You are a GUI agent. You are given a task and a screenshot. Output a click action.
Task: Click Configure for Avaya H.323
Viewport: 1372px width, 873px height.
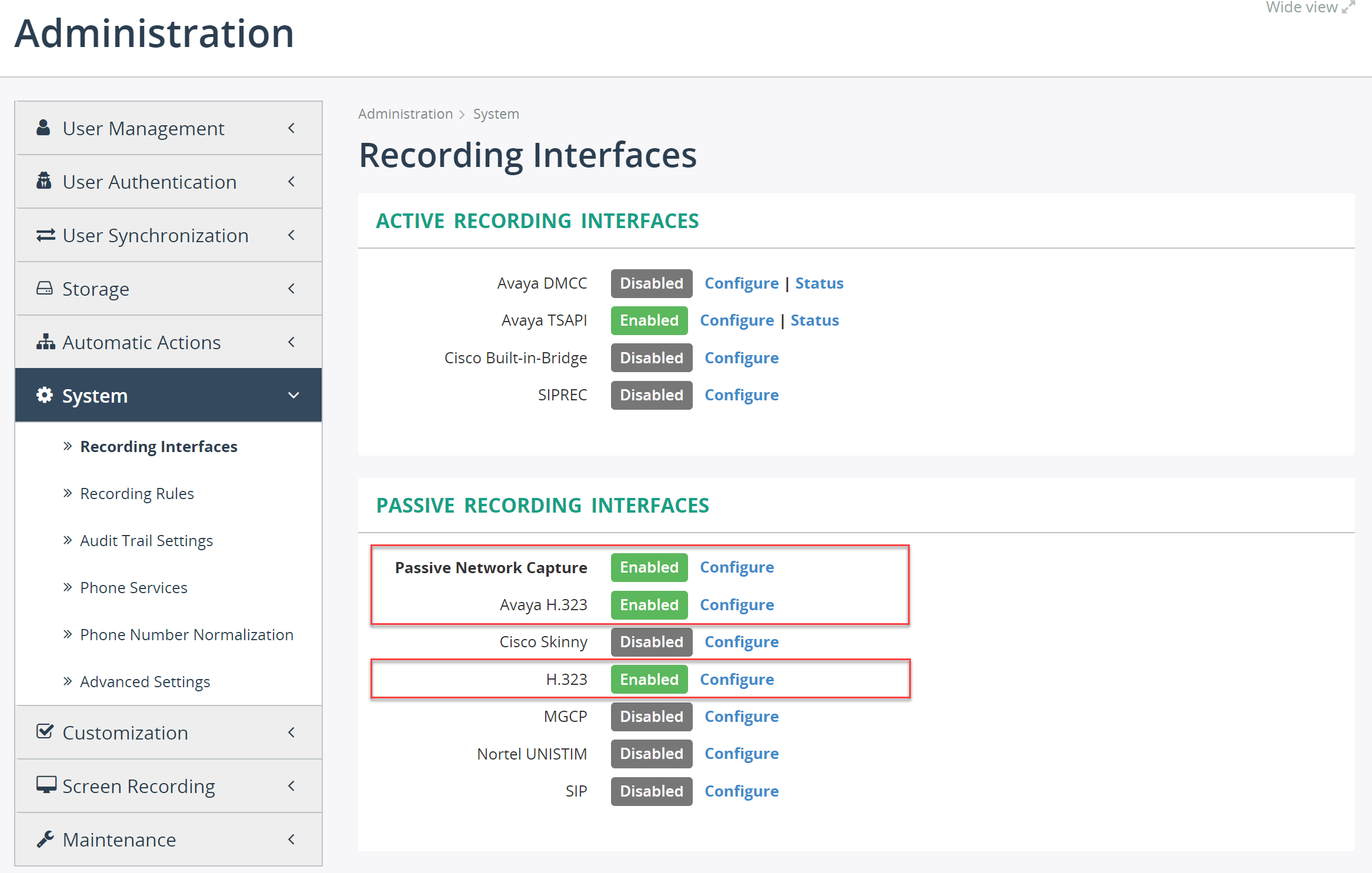click(738, 604)
